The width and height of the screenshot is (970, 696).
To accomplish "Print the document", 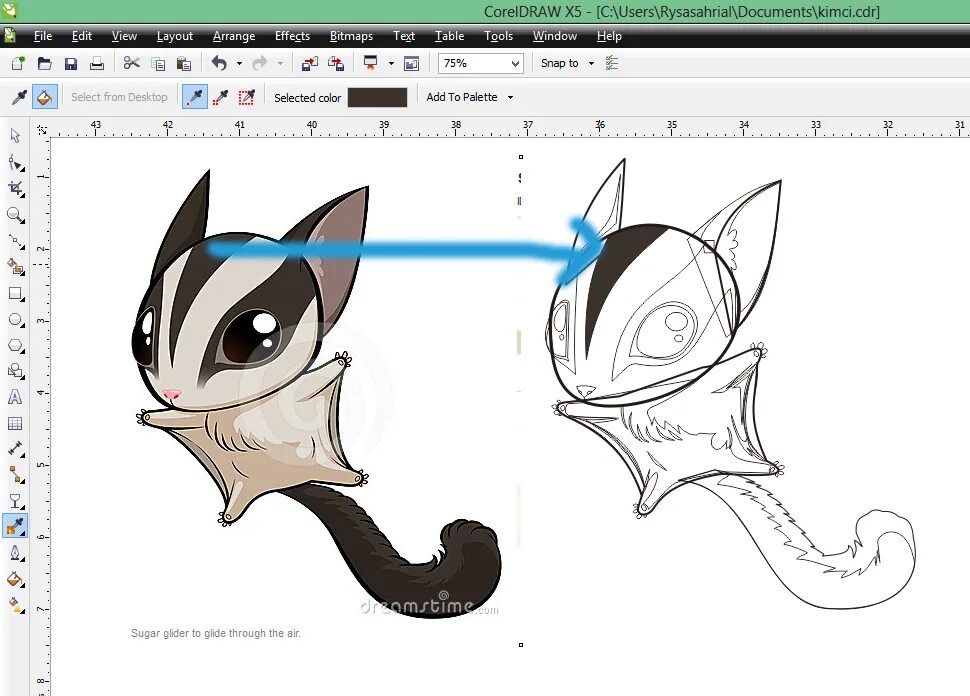I will tap(97, 63).
